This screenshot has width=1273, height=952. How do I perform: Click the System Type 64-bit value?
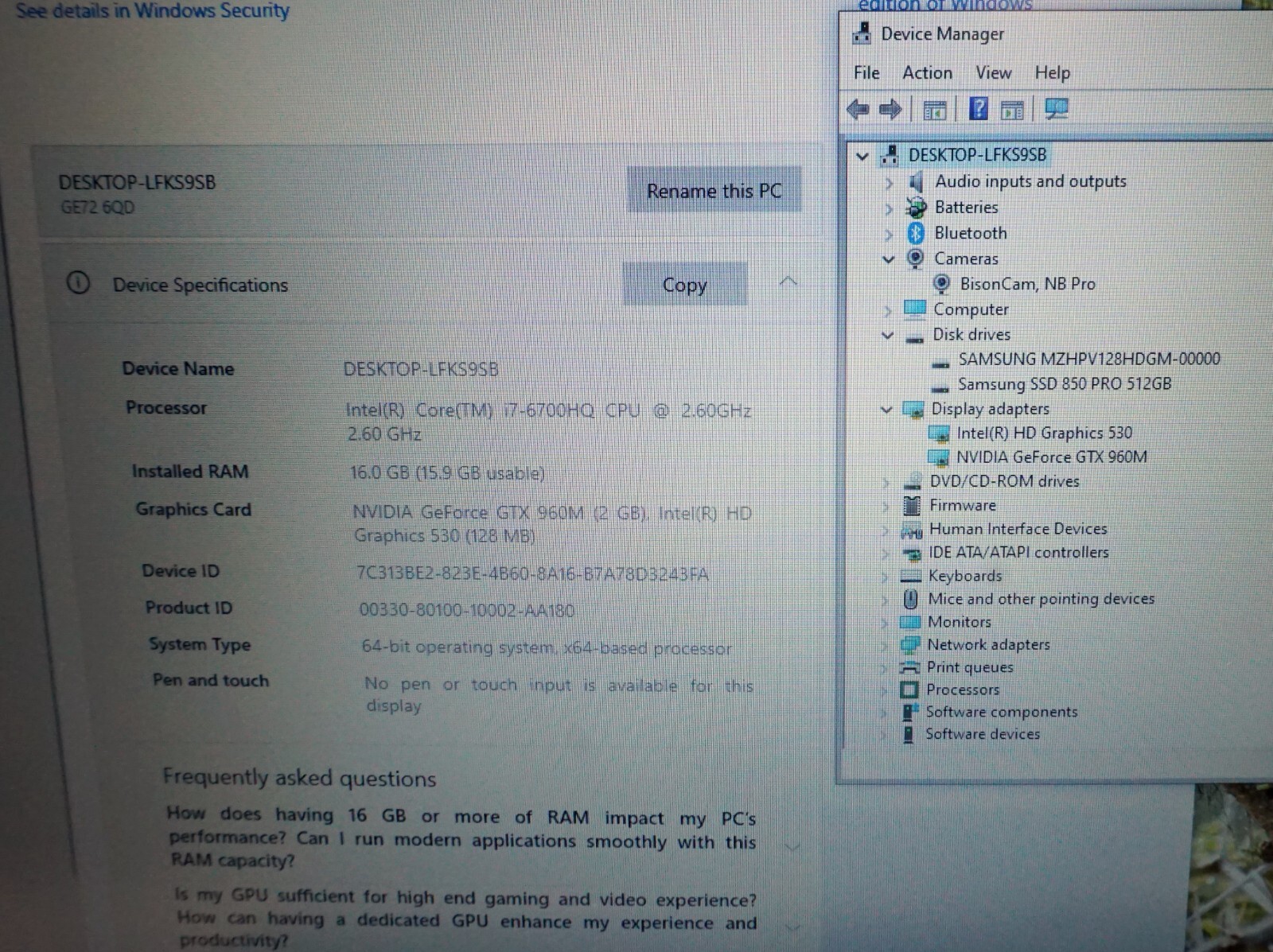click(546, 648)
